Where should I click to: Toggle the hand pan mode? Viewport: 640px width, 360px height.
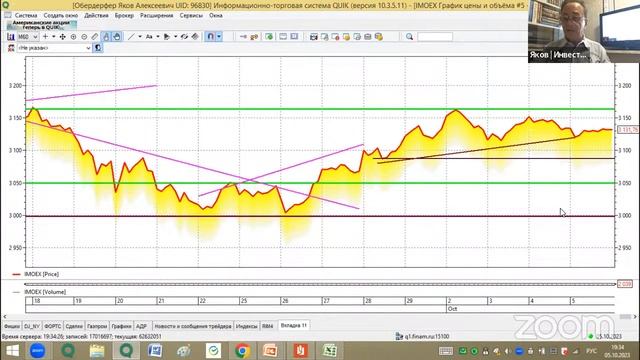pos(117,37)
